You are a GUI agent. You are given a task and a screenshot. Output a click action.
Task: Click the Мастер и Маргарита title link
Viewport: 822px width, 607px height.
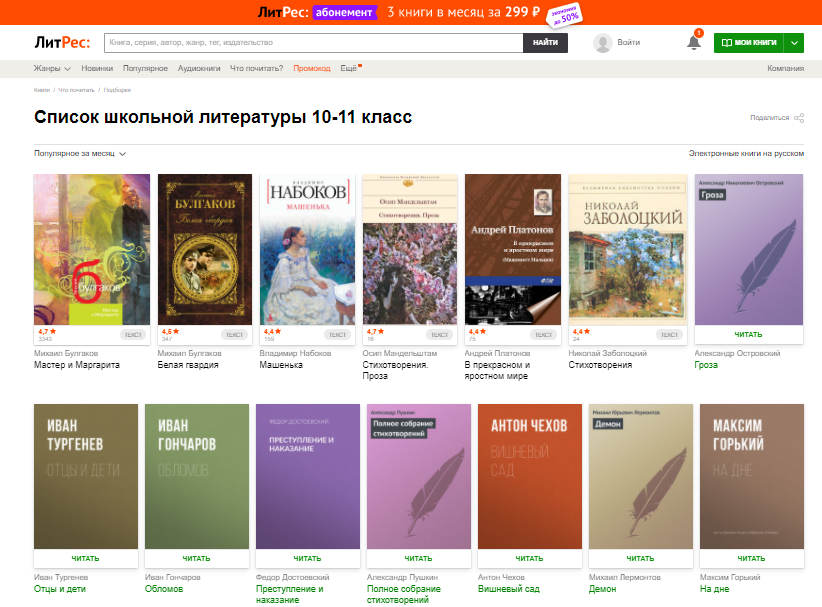click(77, 365)
